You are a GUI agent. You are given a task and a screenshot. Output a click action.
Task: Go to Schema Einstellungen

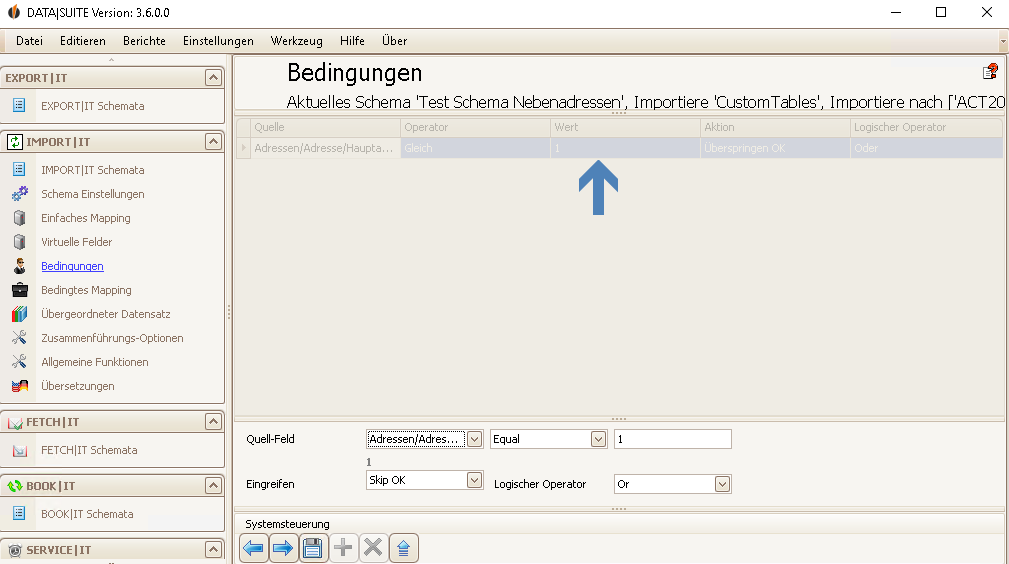(x=93, y=194)
